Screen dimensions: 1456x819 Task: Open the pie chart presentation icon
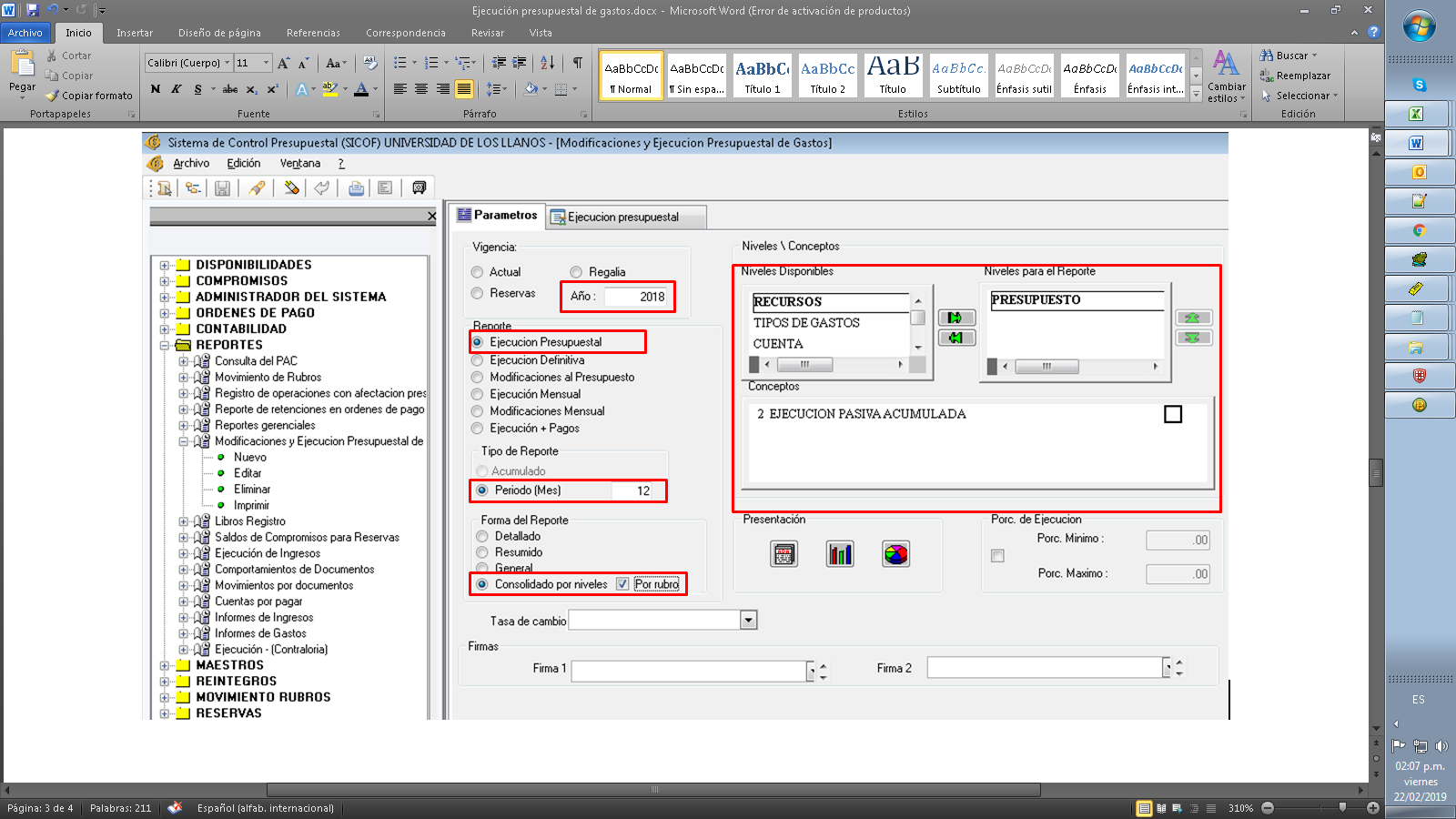[x=895, y=553]
